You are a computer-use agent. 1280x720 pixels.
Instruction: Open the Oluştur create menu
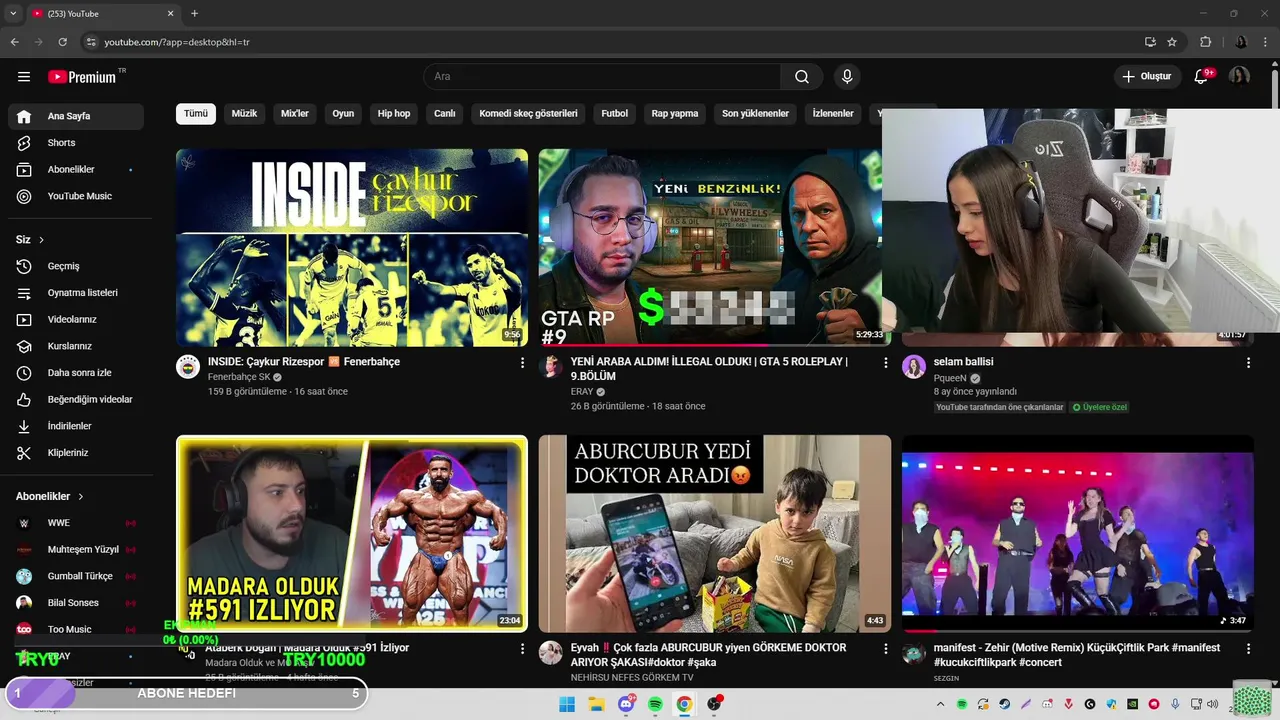tap(1146, 77)
